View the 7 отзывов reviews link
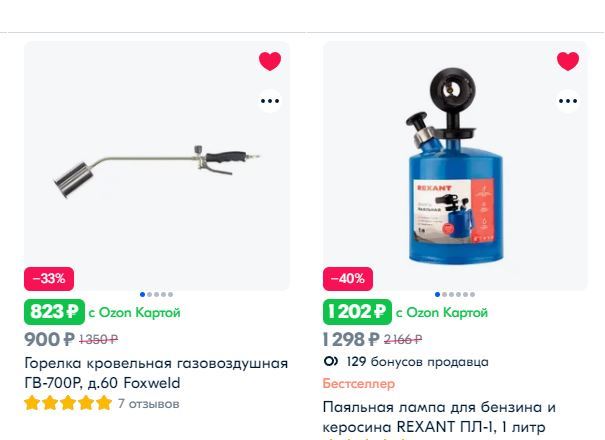 [149, 404]
